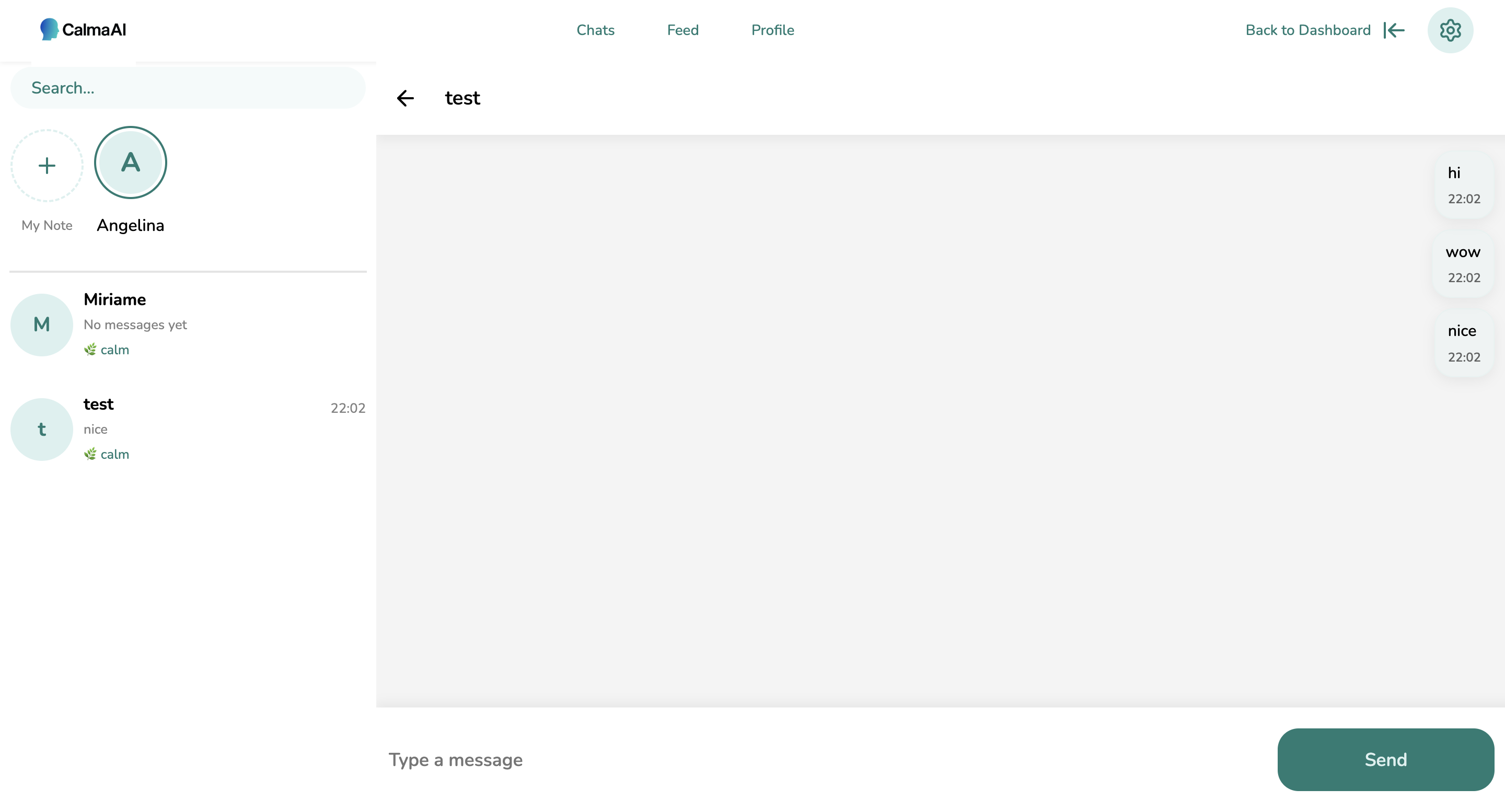Viewport: 1505px width, 812px height.
Task: Click the t avatar of test chat
Action: tap(41, 430)
